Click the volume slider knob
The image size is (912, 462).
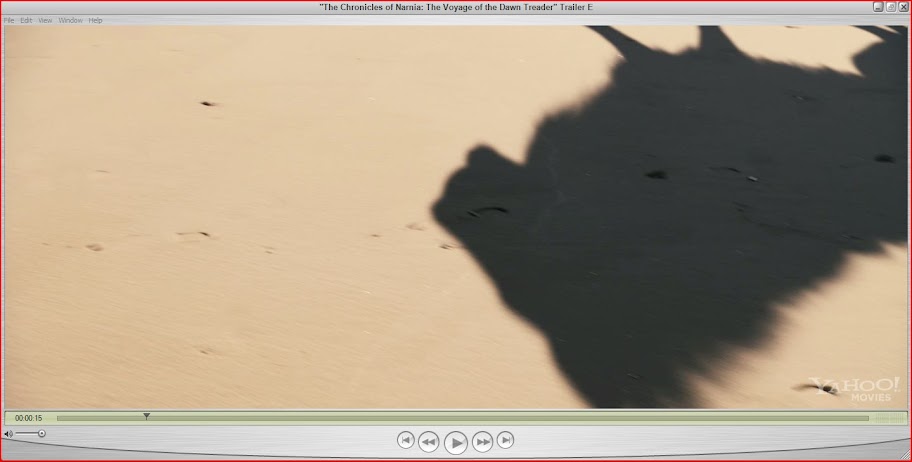click(42, 433)
